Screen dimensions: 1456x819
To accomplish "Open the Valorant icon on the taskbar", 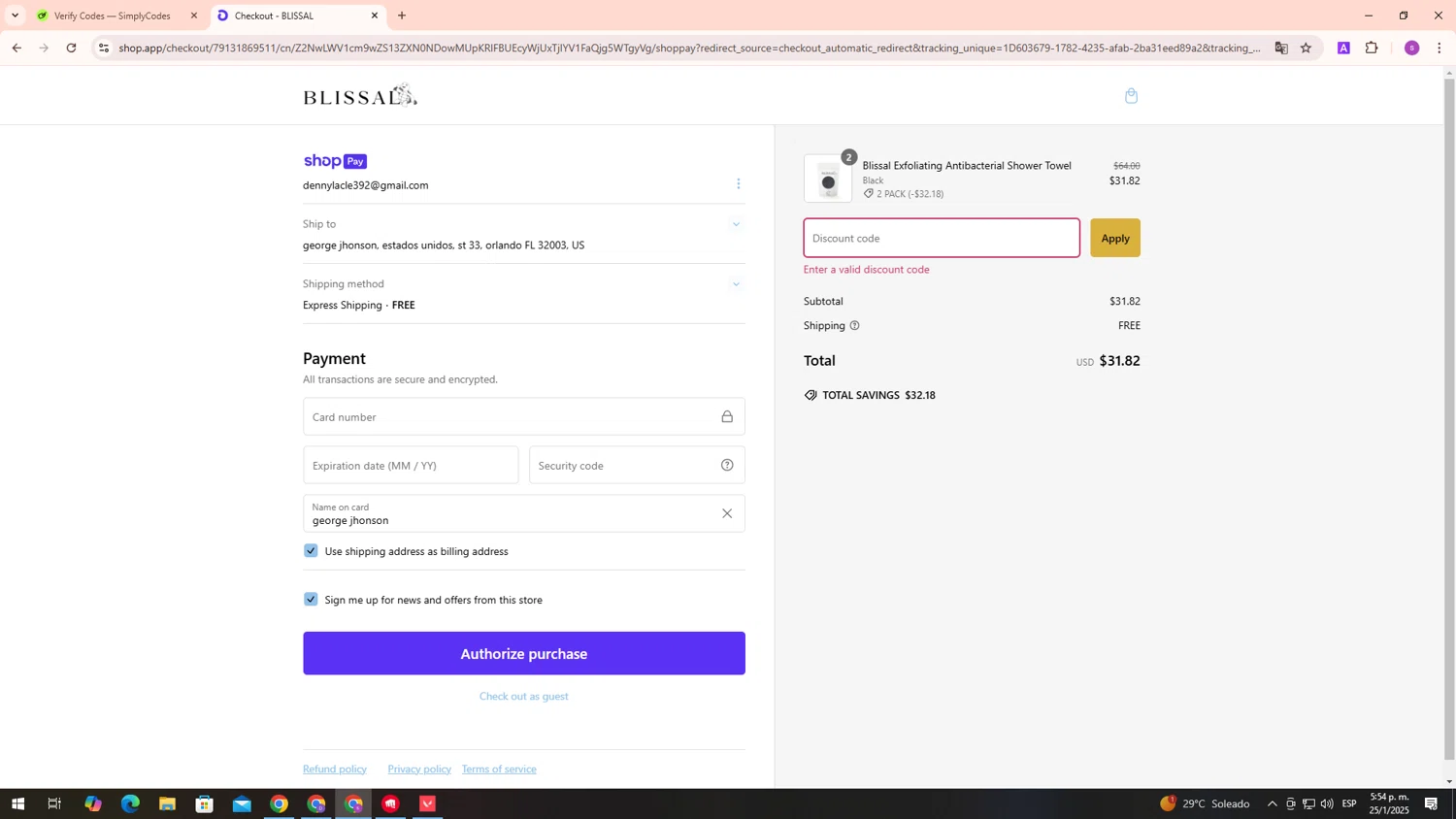I will (x=428, y=803).
